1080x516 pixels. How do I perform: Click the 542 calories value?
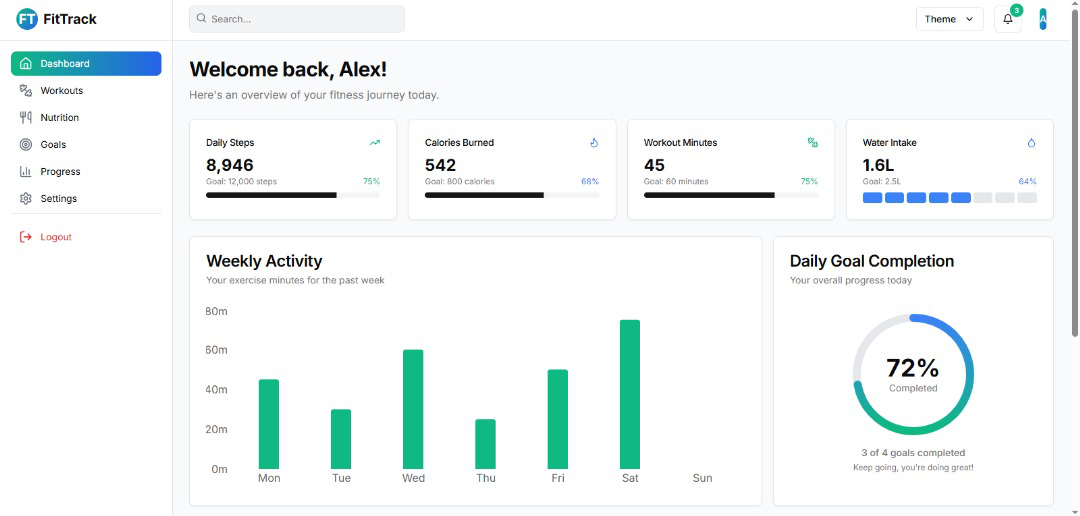pos(441,165)
